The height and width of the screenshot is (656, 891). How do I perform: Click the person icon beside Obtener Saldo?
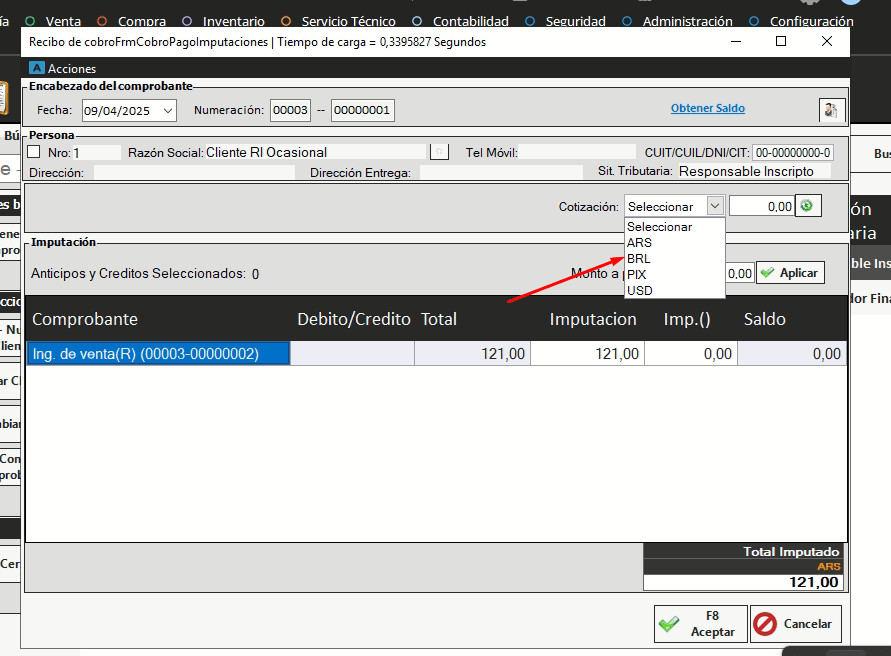coord(830,110)
